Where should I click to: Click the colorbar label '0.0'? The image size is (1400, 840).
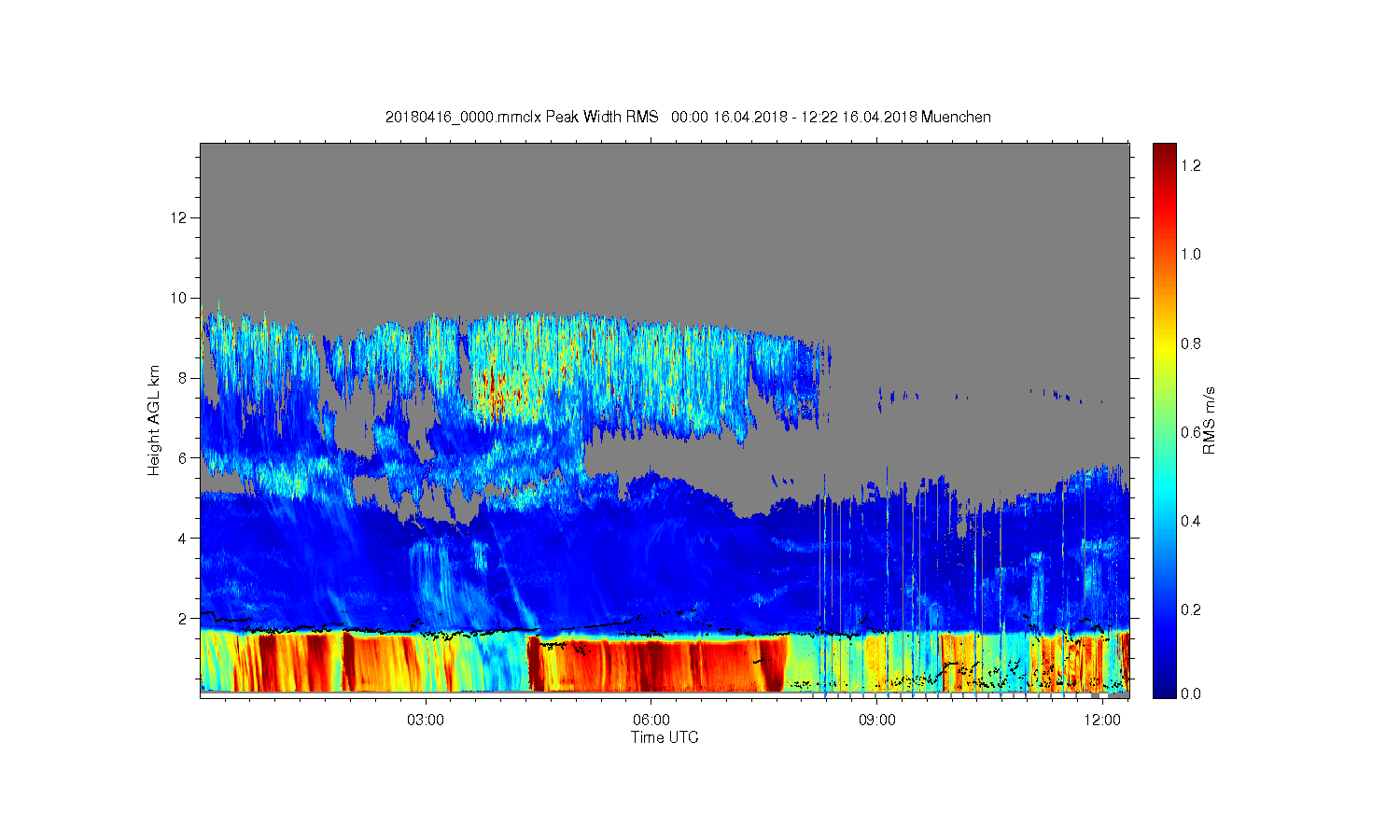(1190, 693)
